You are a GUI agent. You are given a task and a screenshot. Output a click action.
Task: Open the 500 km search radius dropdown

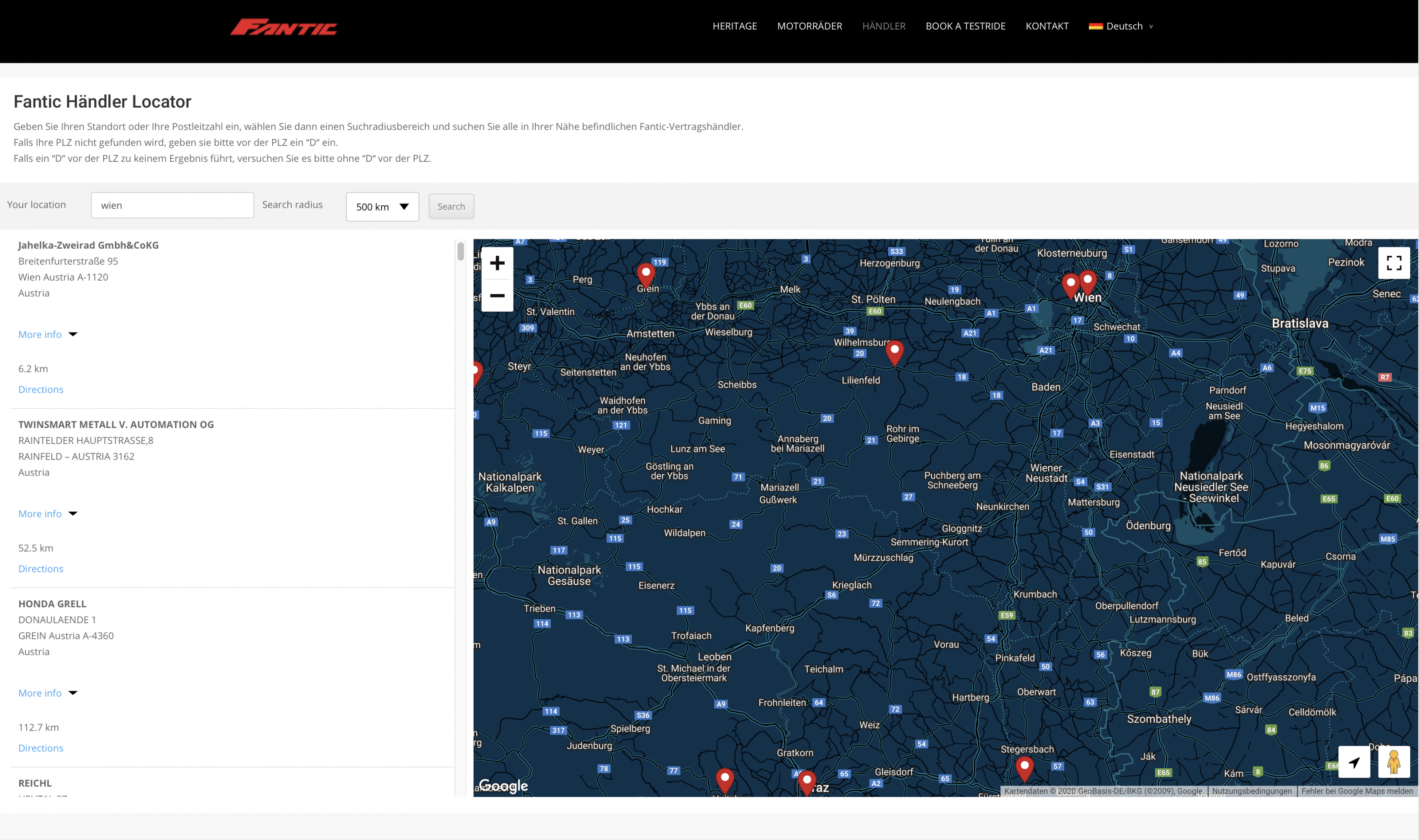[382, 207]
